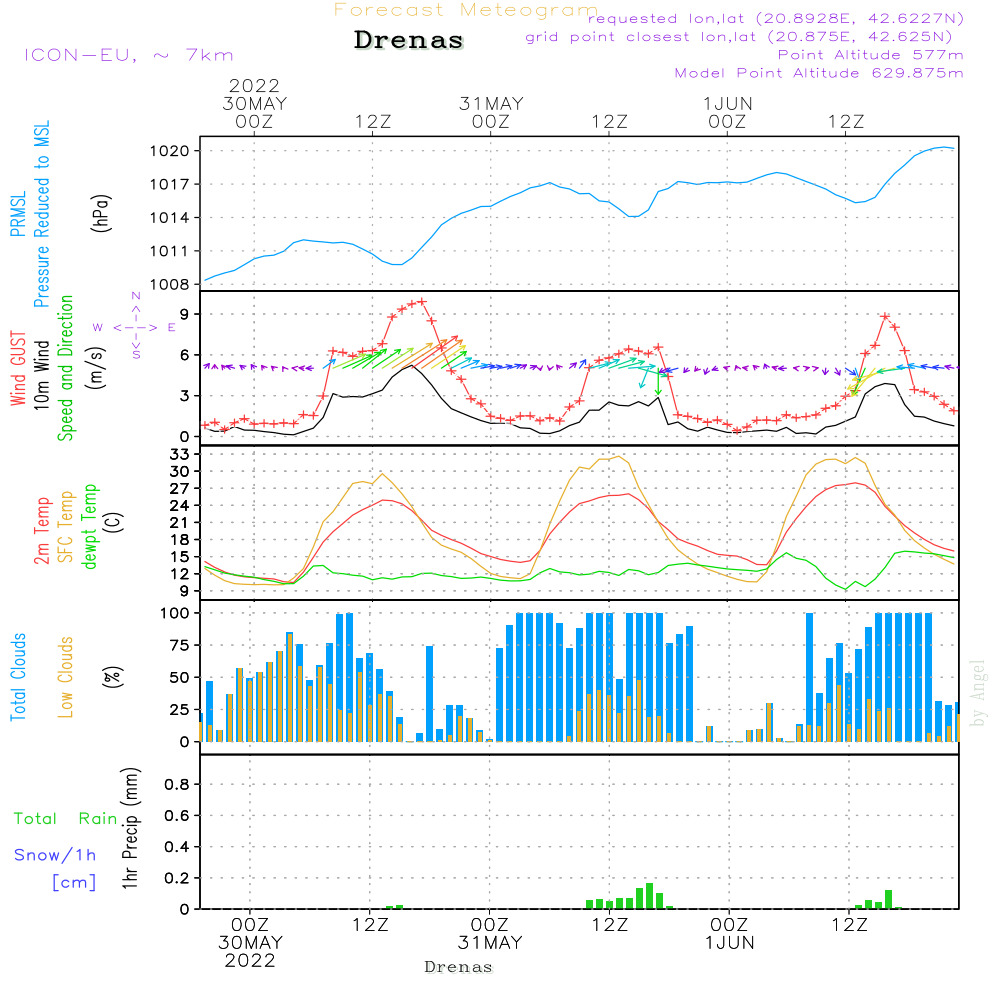The width and height of the screenshot is (1000, 1000).
Task: Click the bold Drenas title at top
Action: click(x=409, y=41)
